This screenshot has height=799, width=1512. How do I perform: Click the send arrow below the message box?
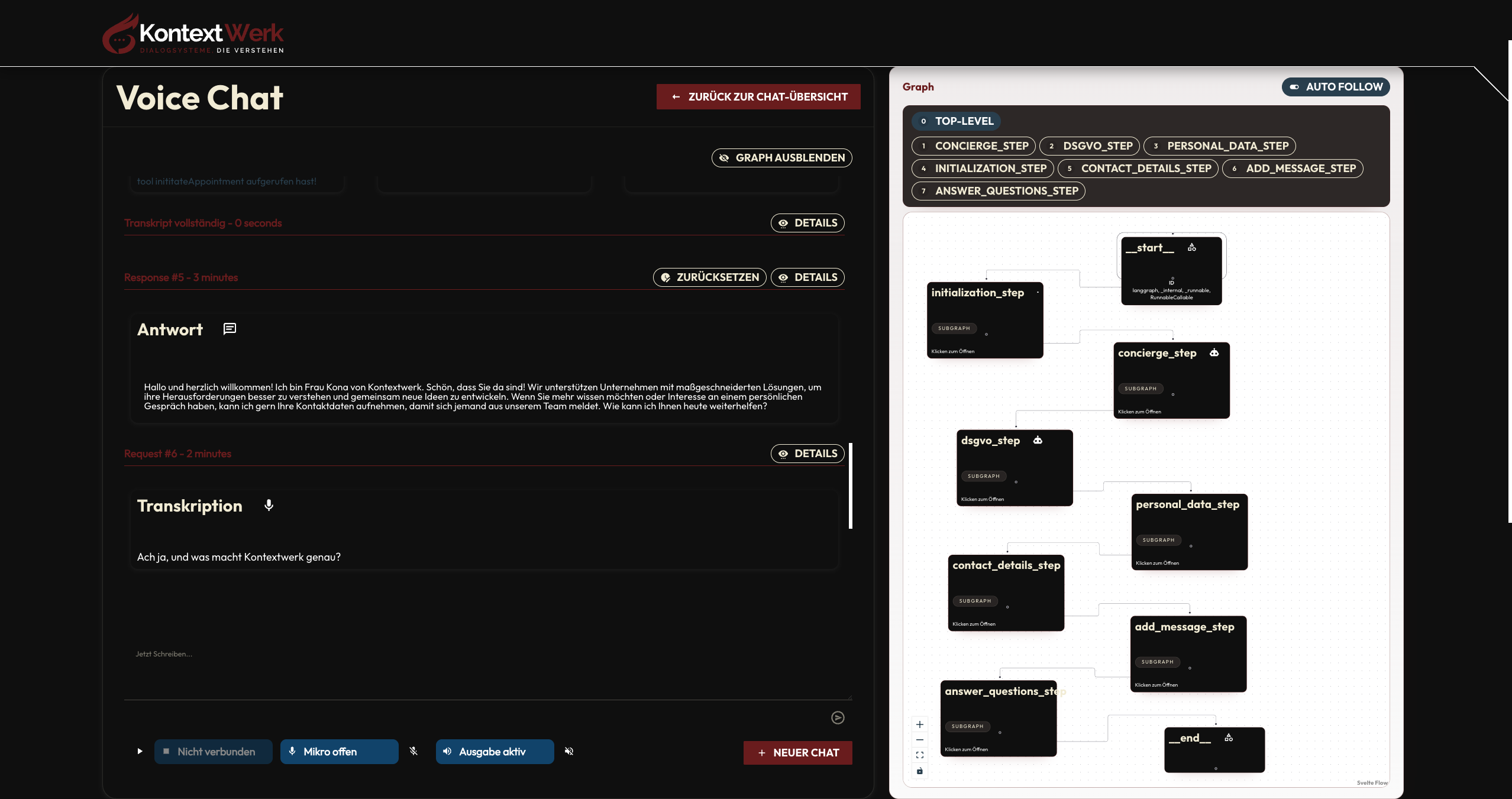click(839, 717)
